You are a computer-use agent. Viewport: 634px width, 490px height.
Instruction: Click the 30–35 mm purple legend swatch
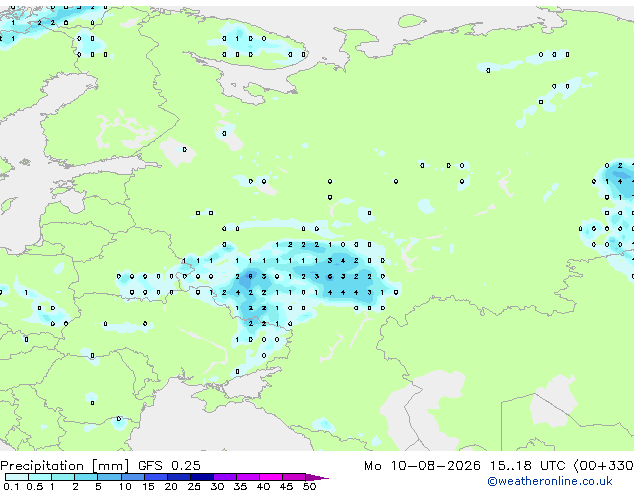224,477
